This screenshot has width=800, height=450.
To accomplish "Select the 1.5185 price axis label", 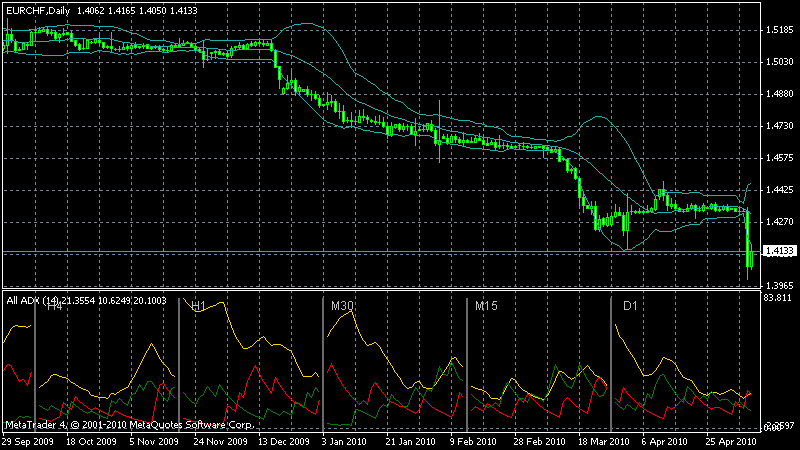I will [780, 30].
